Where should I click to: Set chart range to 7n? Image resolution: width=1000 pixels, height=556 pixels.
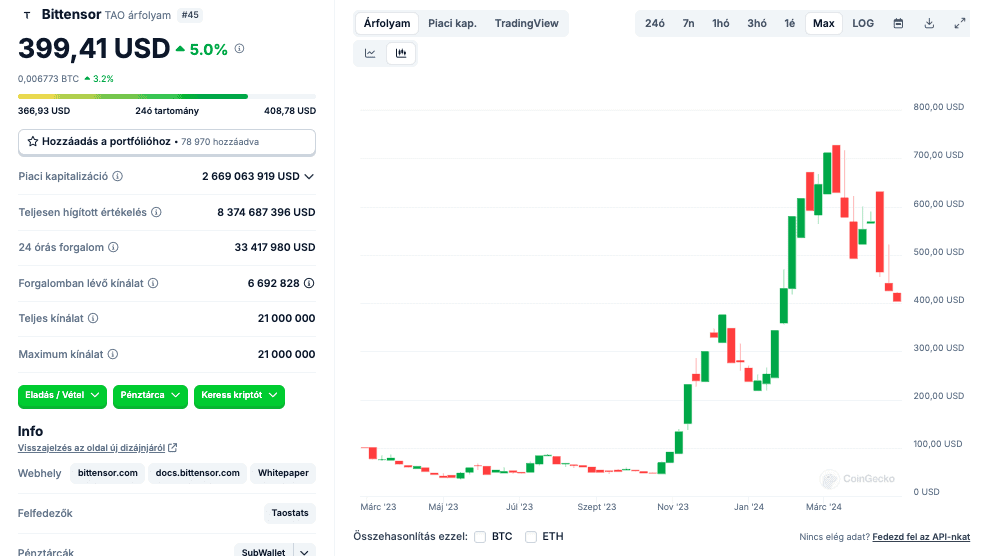(x=689, y=24)
